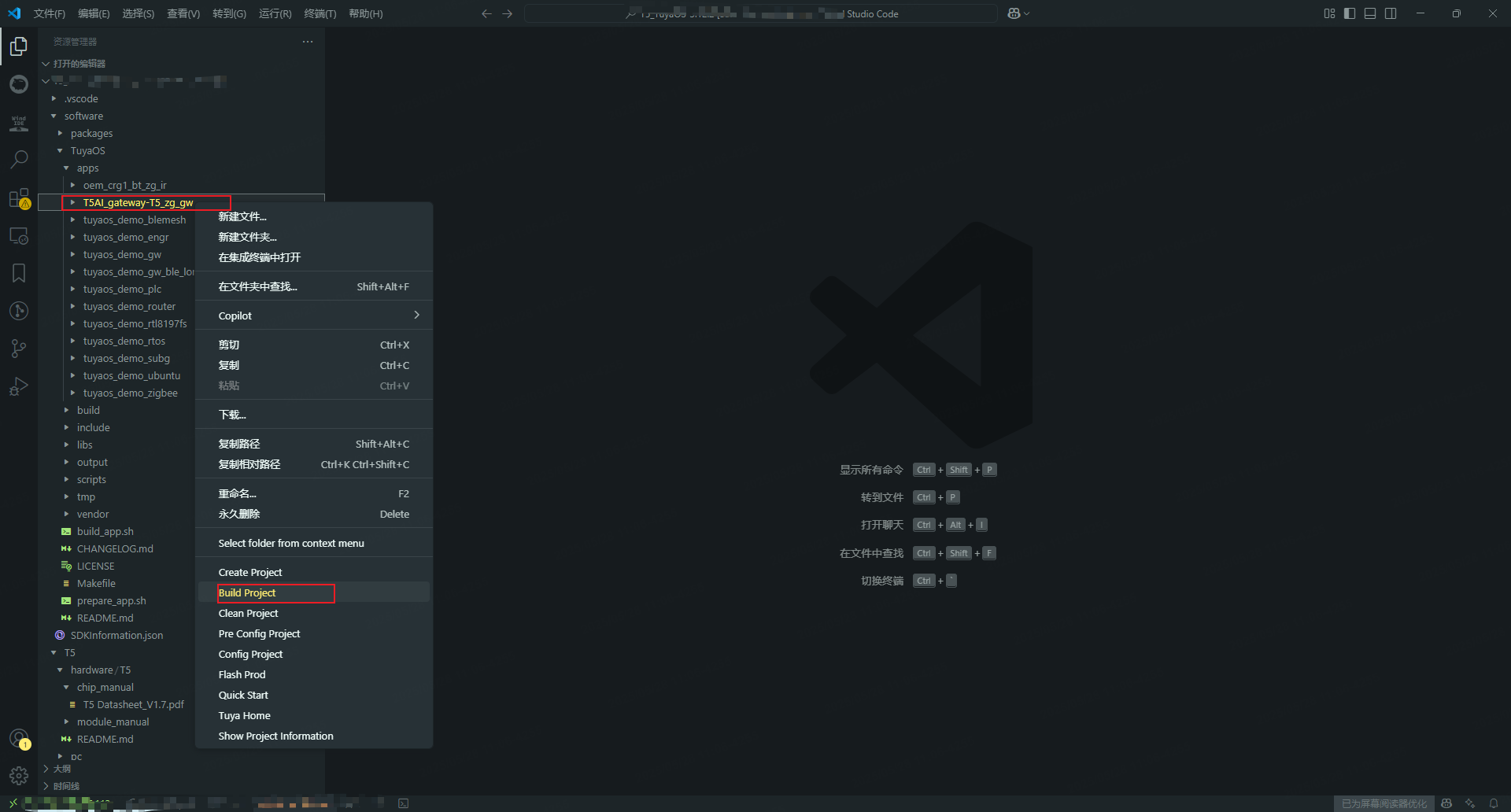Image resolution: width=1511 pixels, height=812 pixels.
Task: Click the Copilot status bar icon
Action: click(1446, 803)
